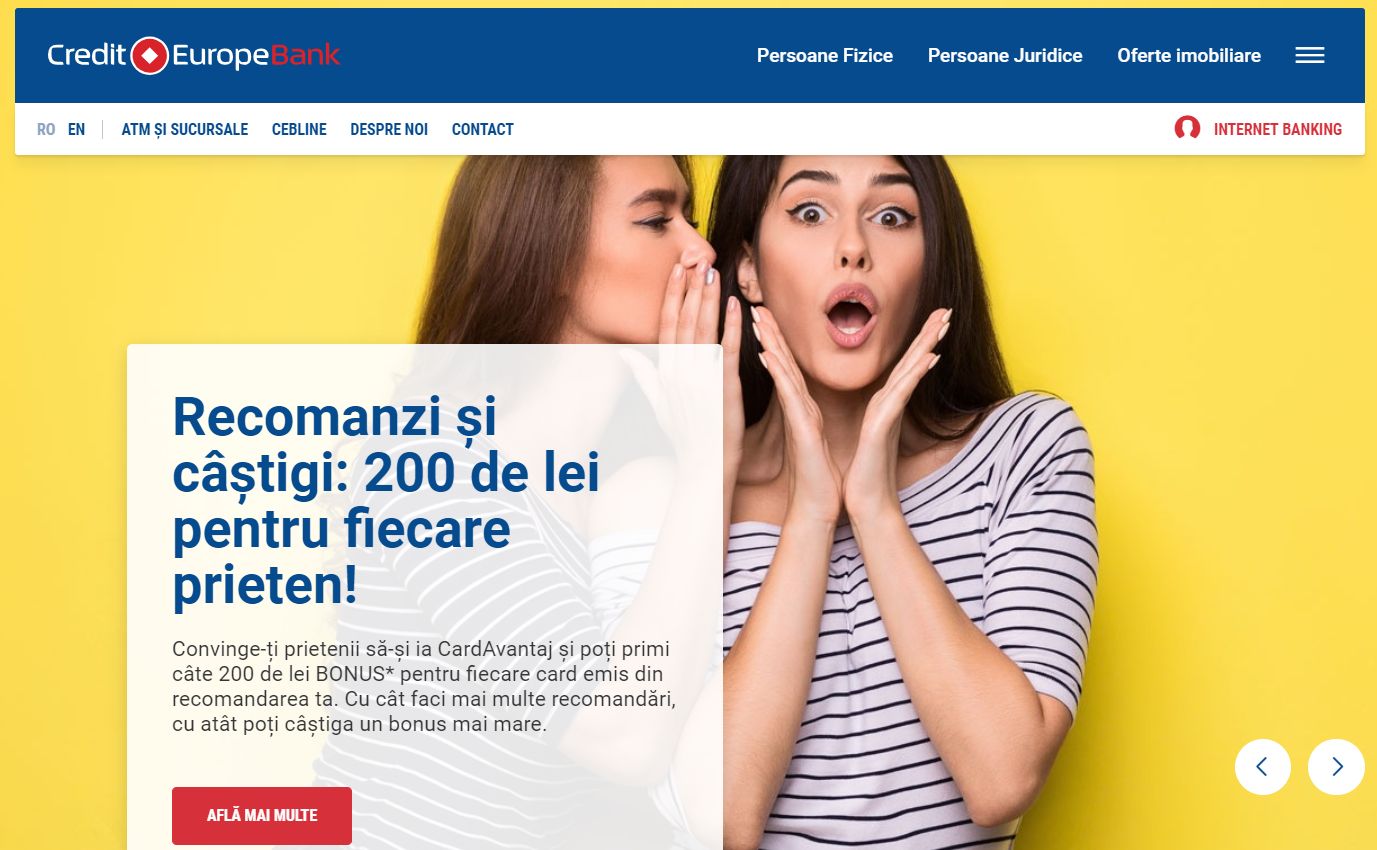Open Persoane Fizice menu
This screenshot has width=1377, height=850.
(x=825, y=56)
